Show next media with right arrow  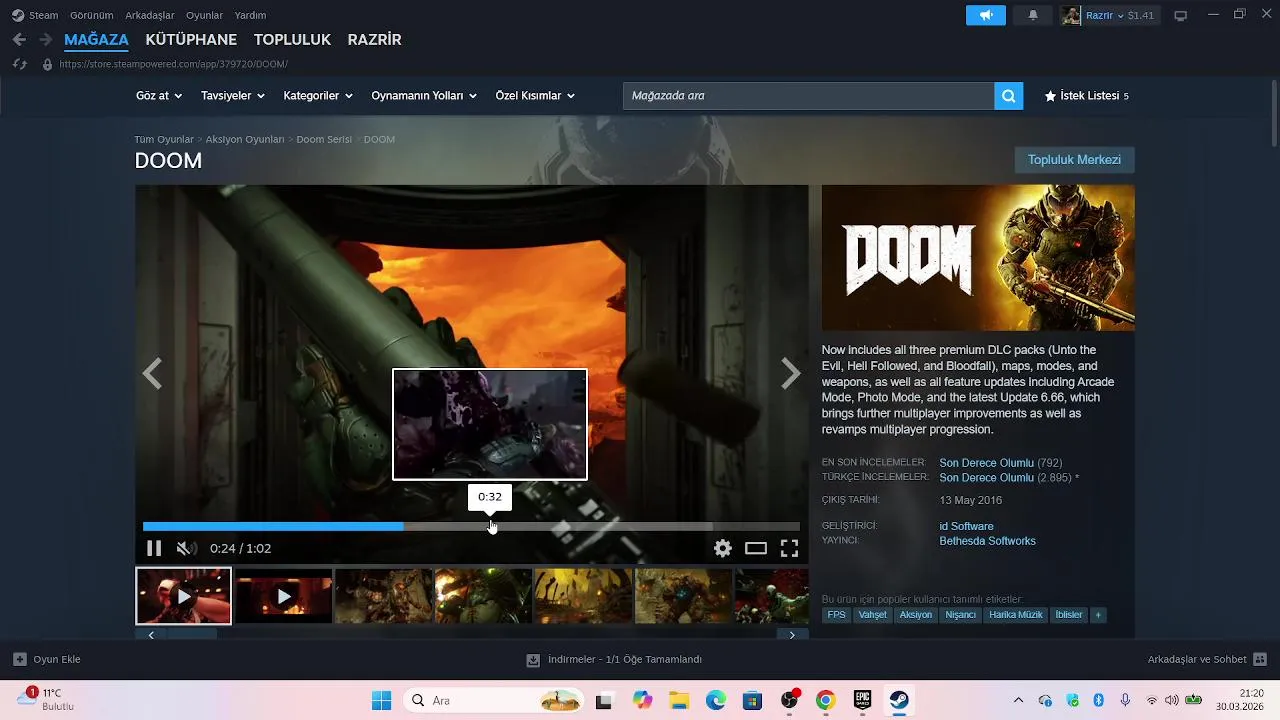pos(791,374)
